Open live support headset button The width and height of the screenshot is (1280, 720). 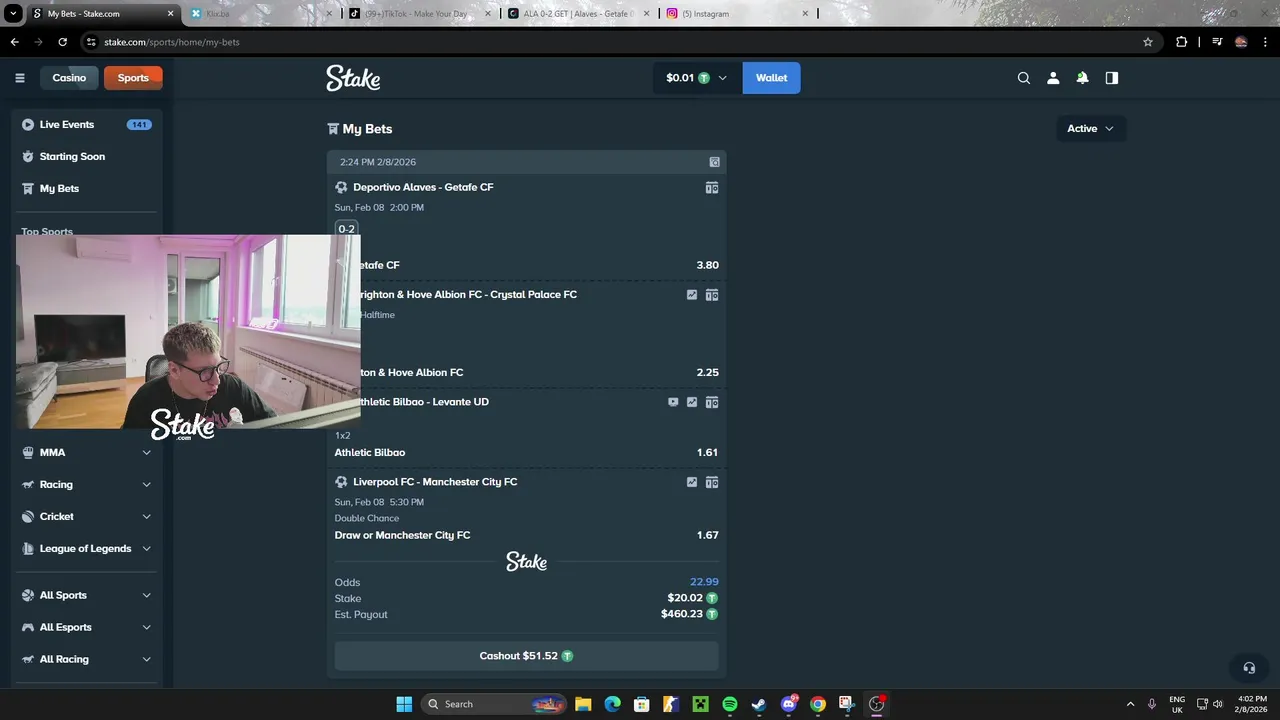[1249, 668]
